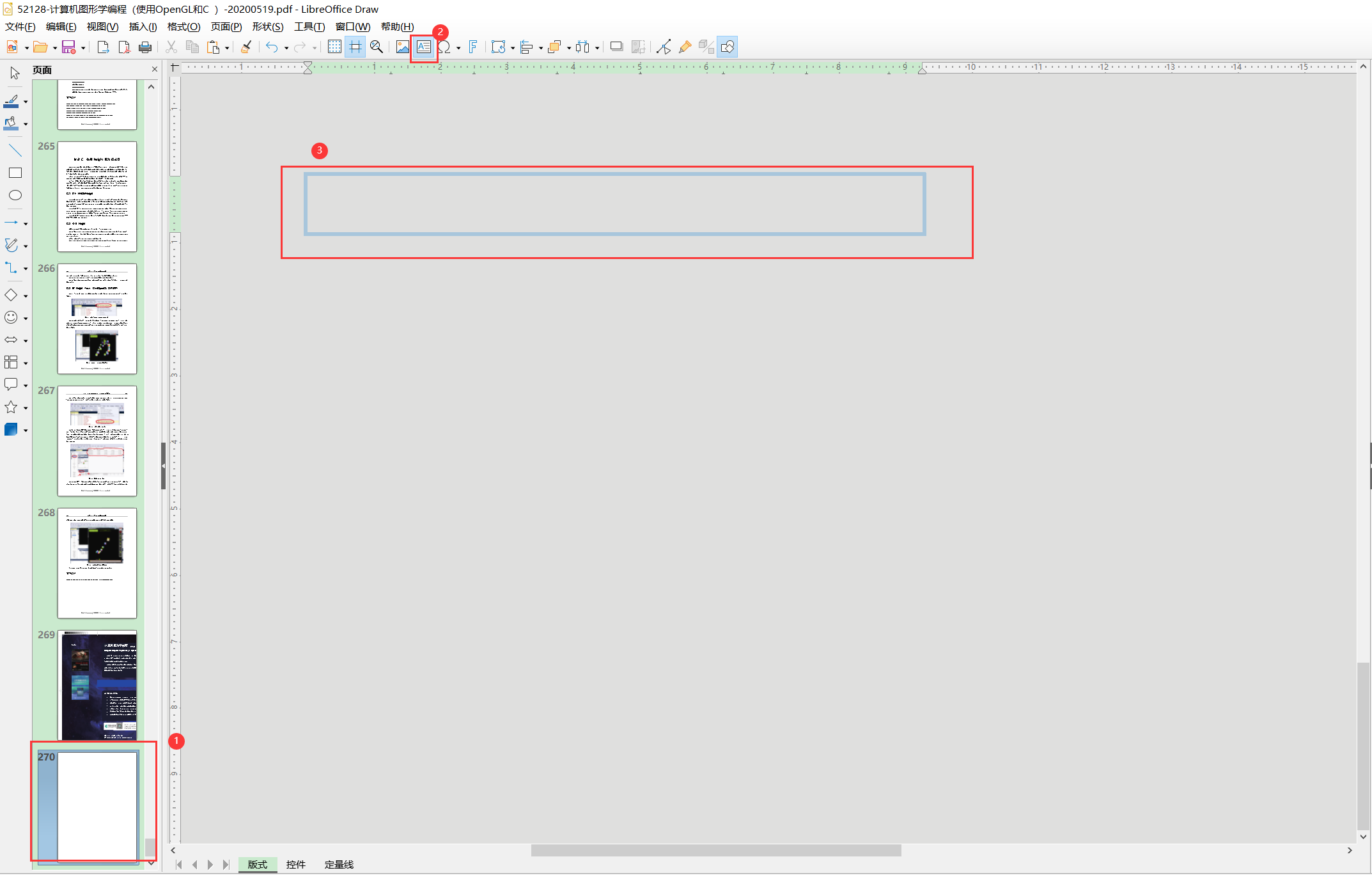
Task: Click the Line Color pen icon
Action: [x=12, y=101]
